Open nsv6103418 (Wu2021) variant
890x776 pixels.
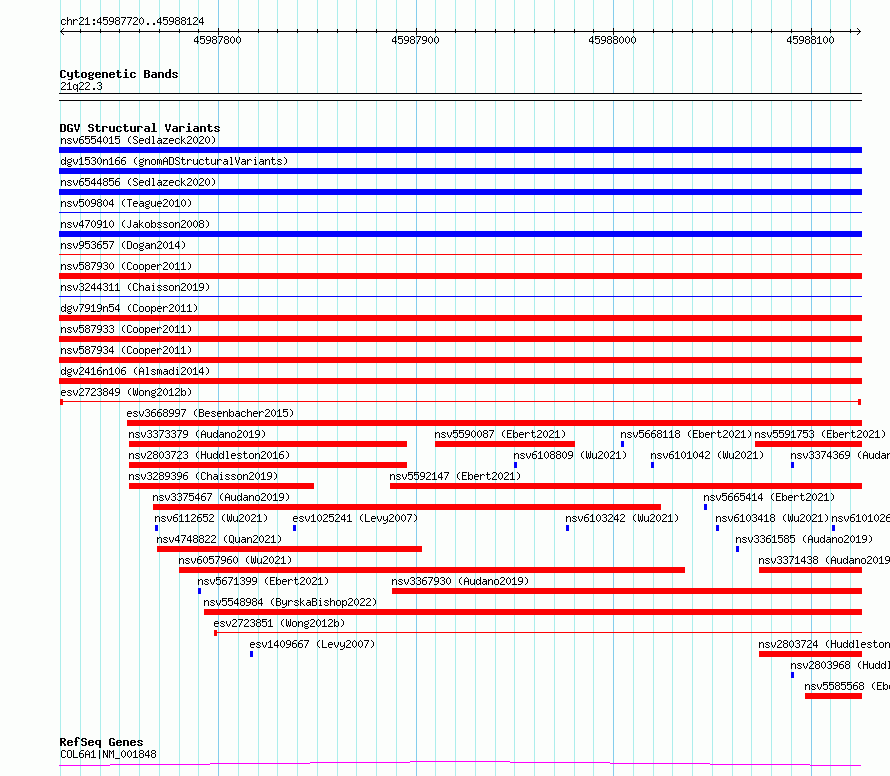772,518
